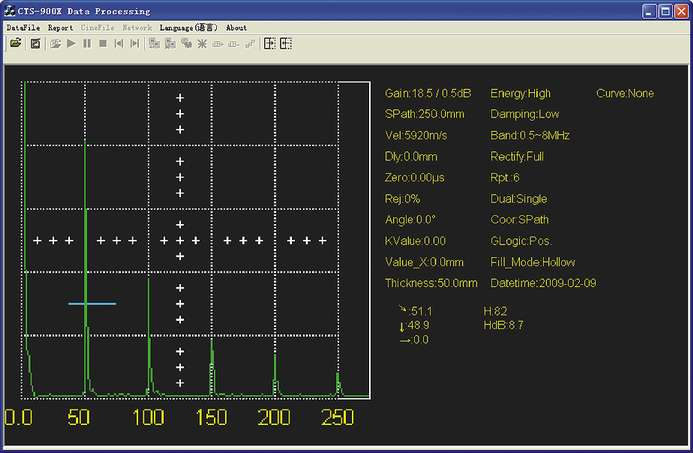Click the dB+ gain increase icon
Screen dimensions: 693x453
217,44
